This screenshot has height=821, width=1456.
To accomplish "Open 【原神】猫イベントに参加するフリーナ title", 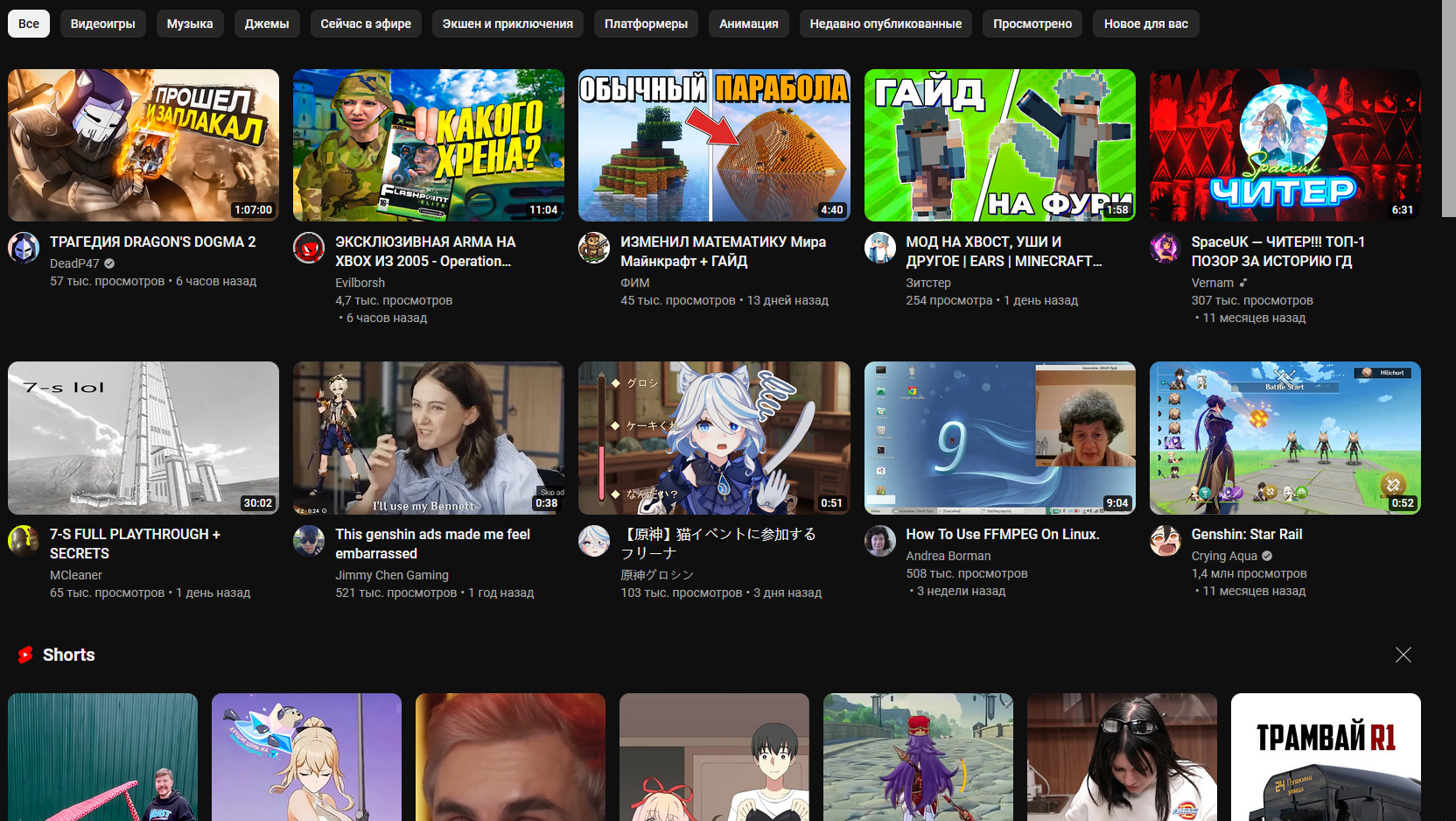I will point(718,544).
